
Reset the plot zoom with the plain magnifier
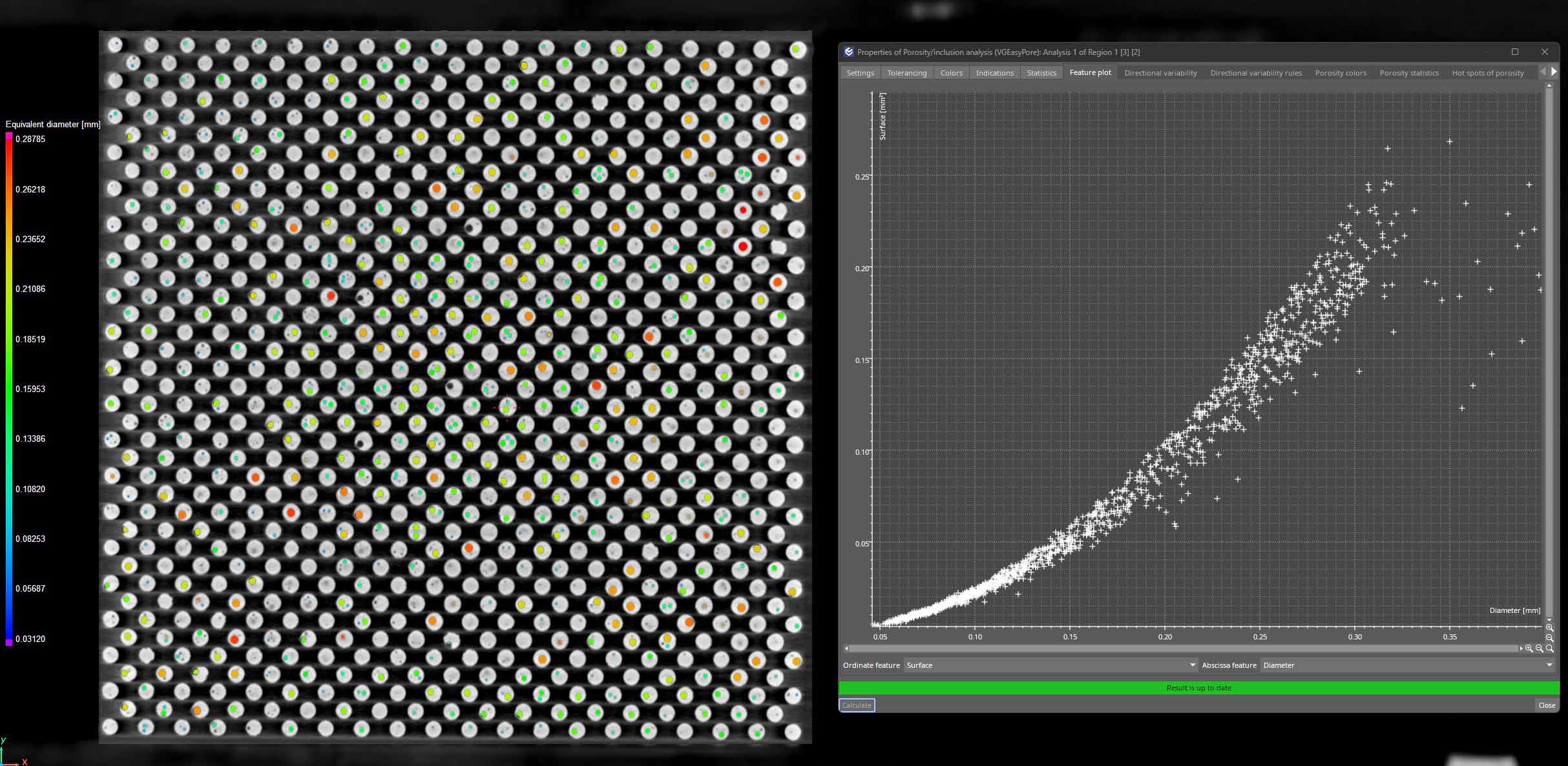pos(1549,648)
